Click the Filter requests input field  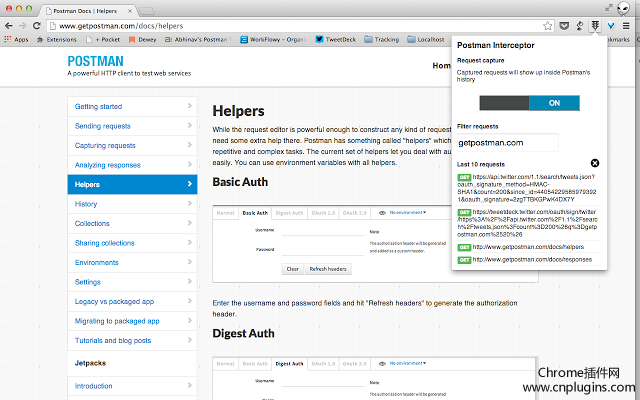tap(507, 143)
